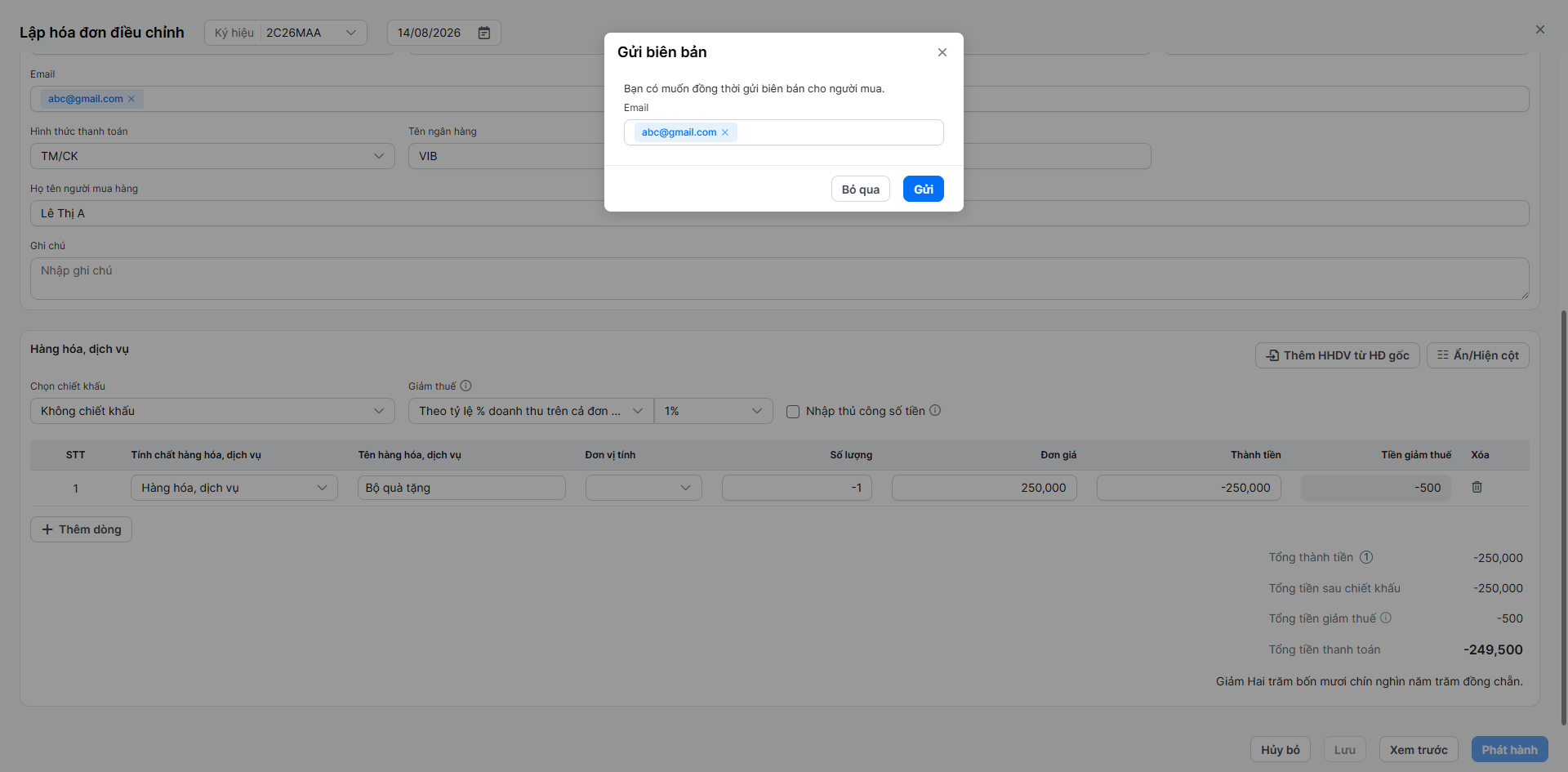
Task: Click the Số lượng field showing -1
Action: (x=797, y=488)
